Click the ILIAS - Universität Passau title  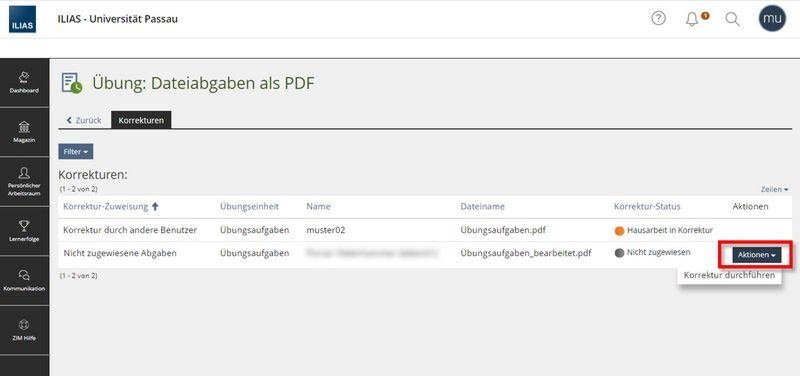coord(118,19)
